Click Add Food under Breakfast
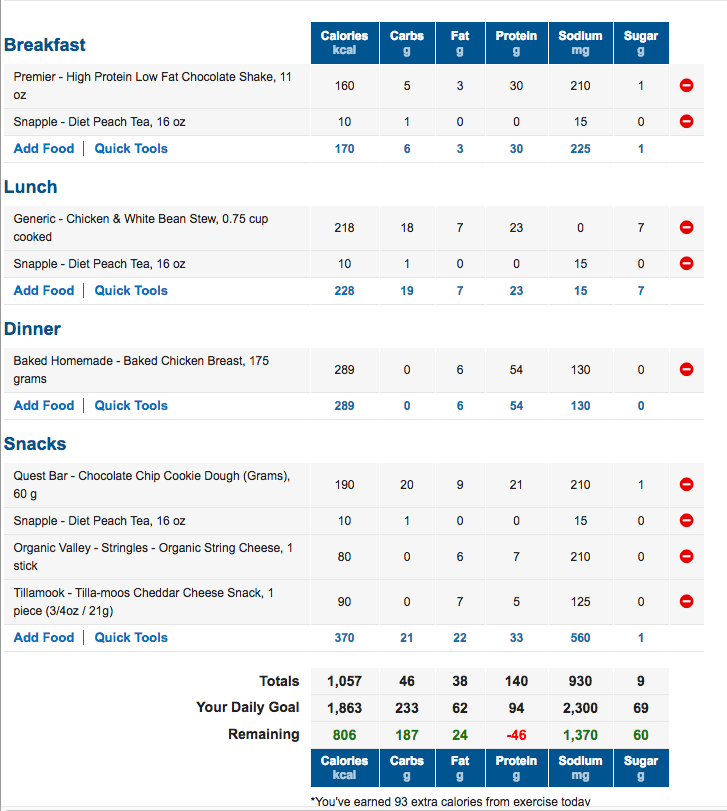Screen dimensions: 727x811 [x=44, y=148]
